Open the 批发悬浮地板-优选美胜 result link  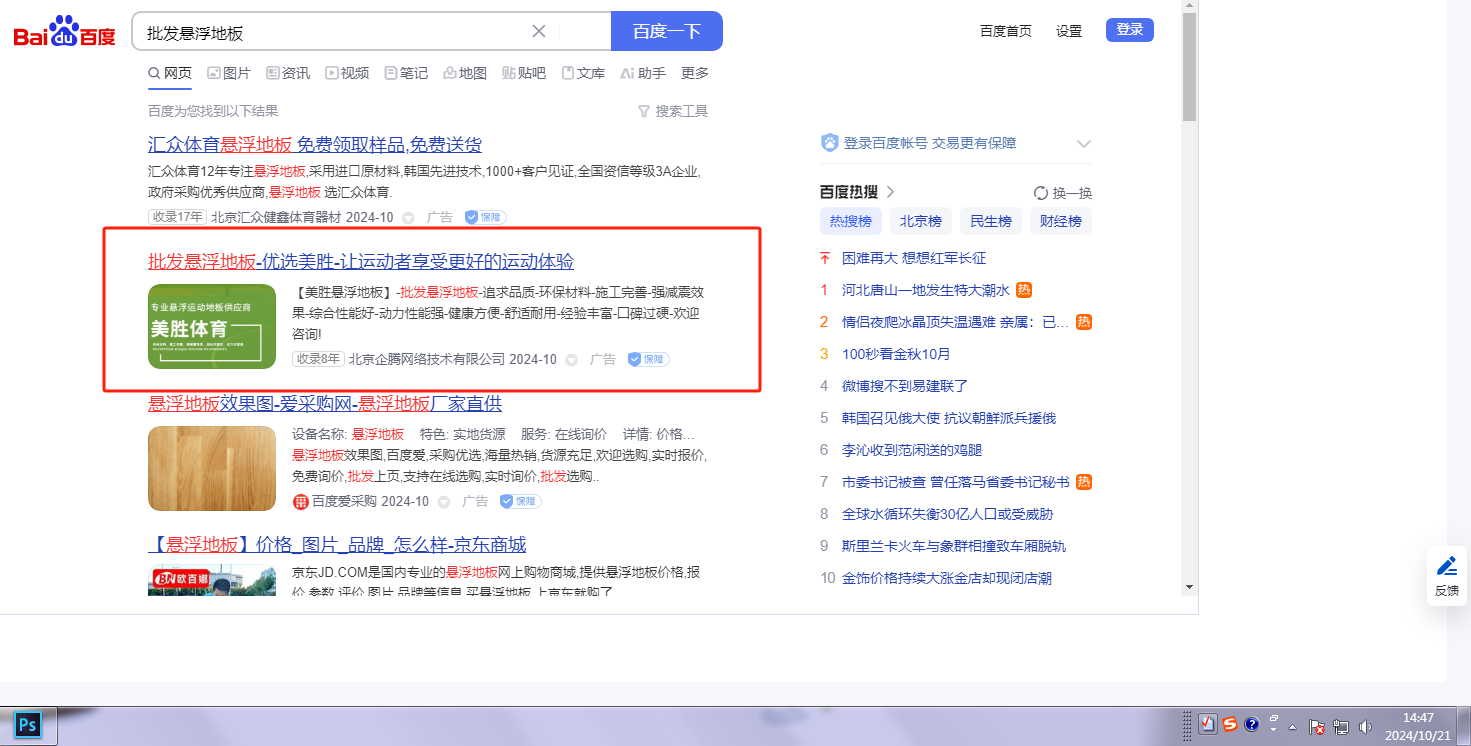click(x=361, y=262)
